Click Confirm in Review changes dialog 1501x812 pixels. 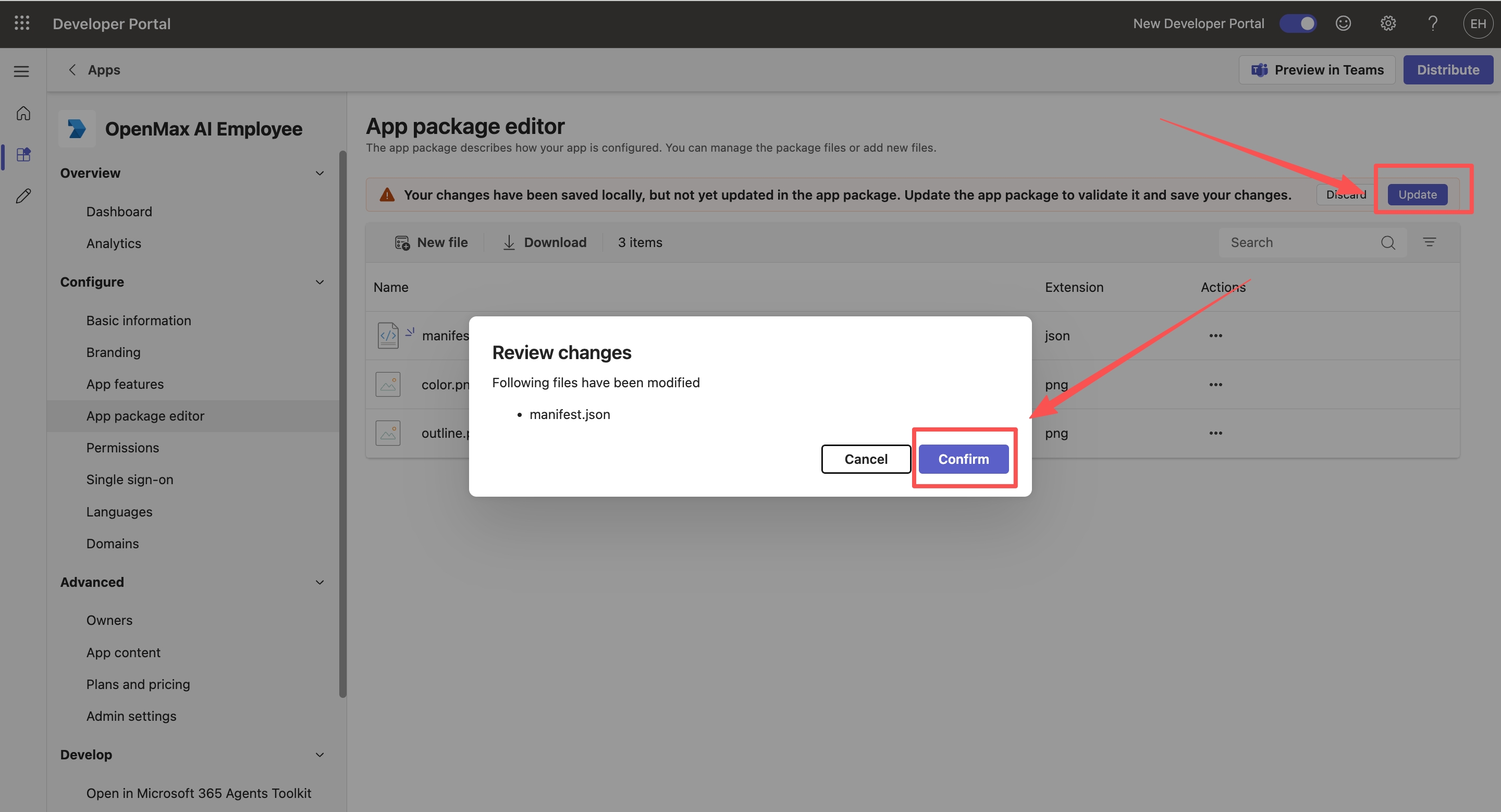[963, 459]
